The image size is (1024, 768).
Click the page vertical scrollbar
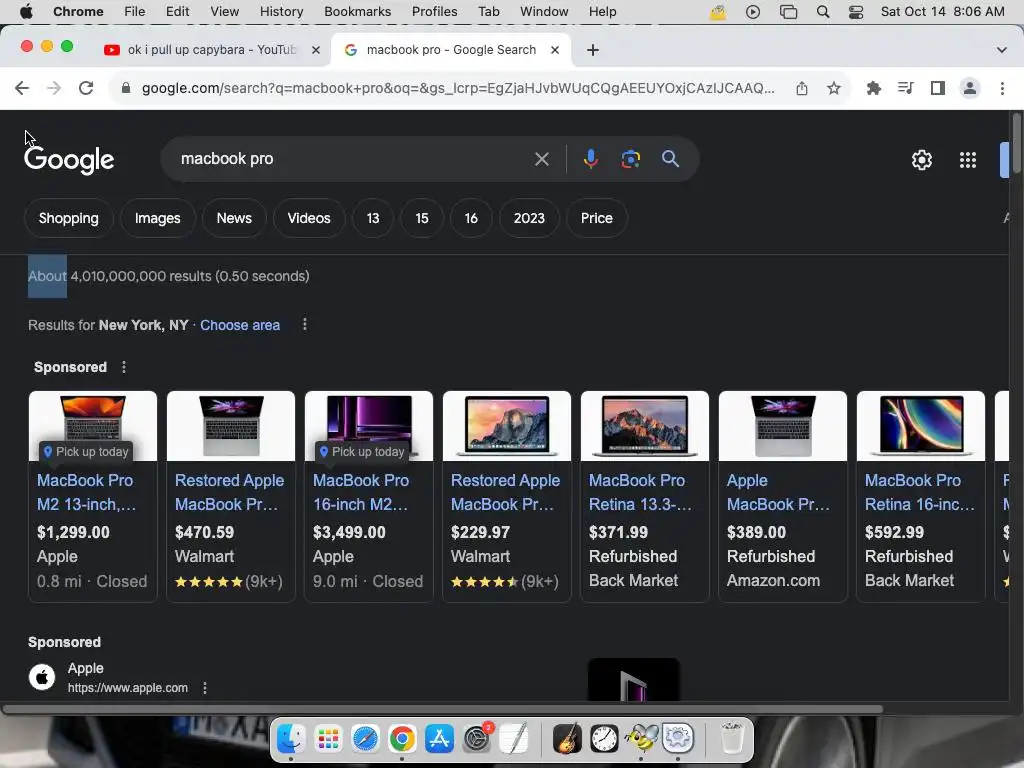coord(1016,144)
